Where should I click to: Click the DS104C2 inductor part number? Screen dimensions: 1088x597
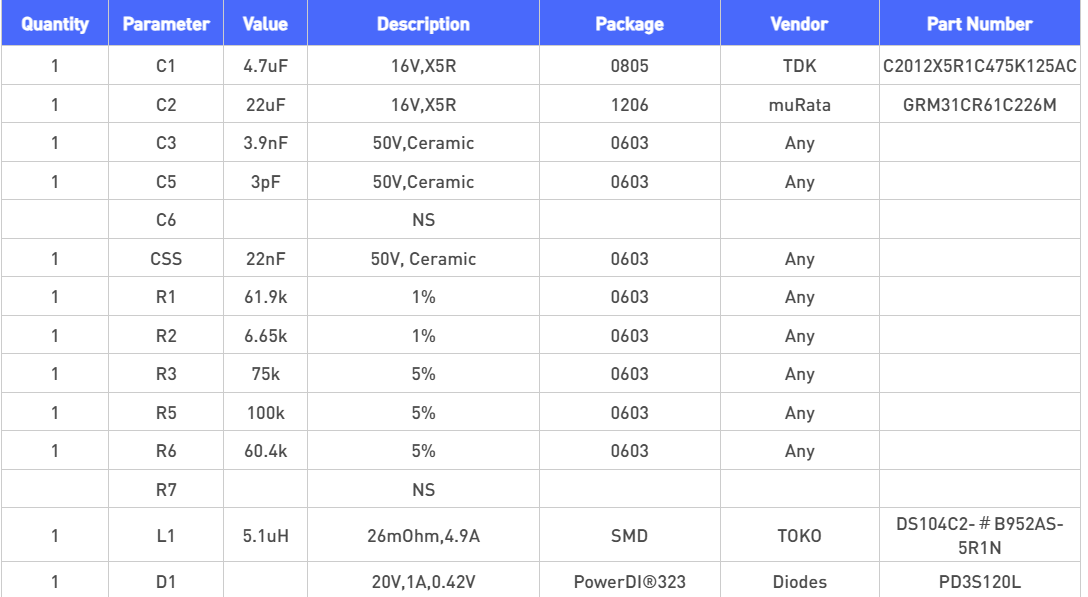[x=979, y=536]
